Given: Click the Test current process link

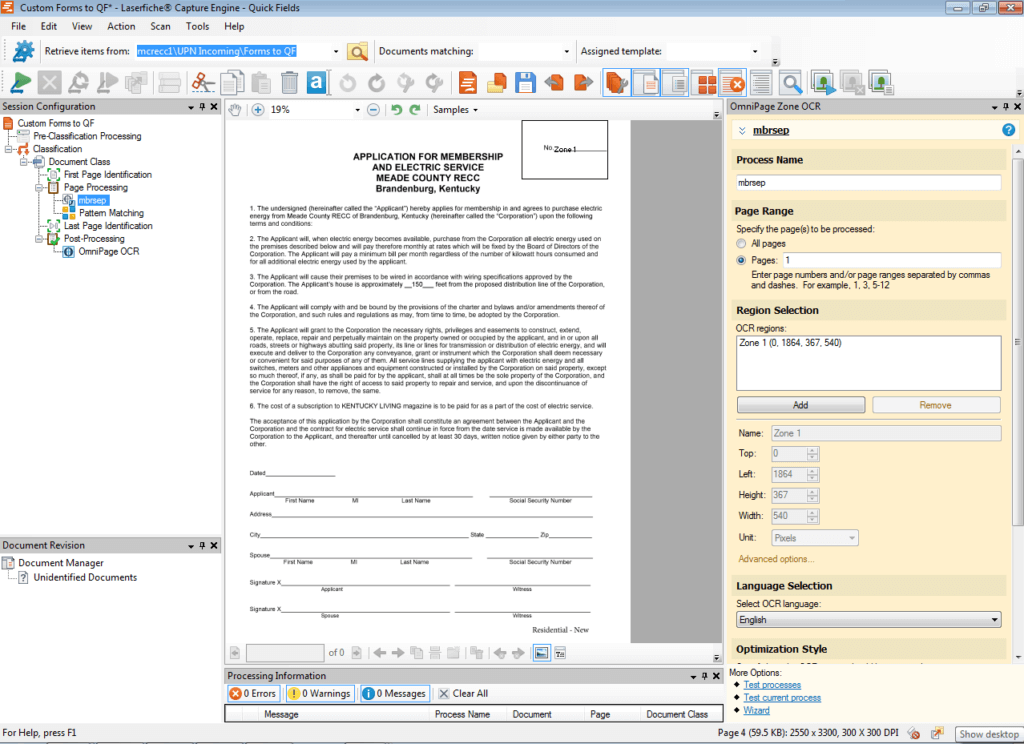Looking at the screenshot, I should [782, 698].
